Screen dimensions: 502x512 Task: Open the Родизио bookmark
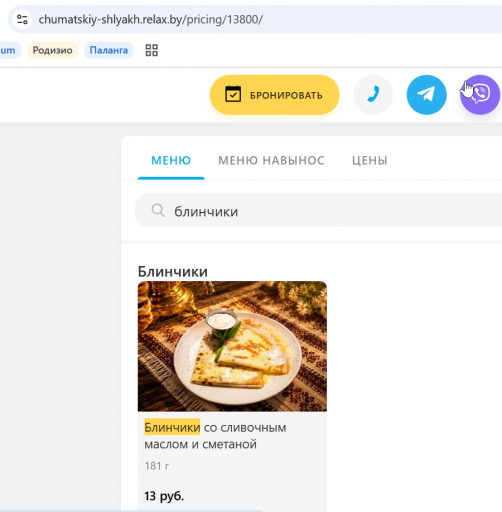(53, 50)
